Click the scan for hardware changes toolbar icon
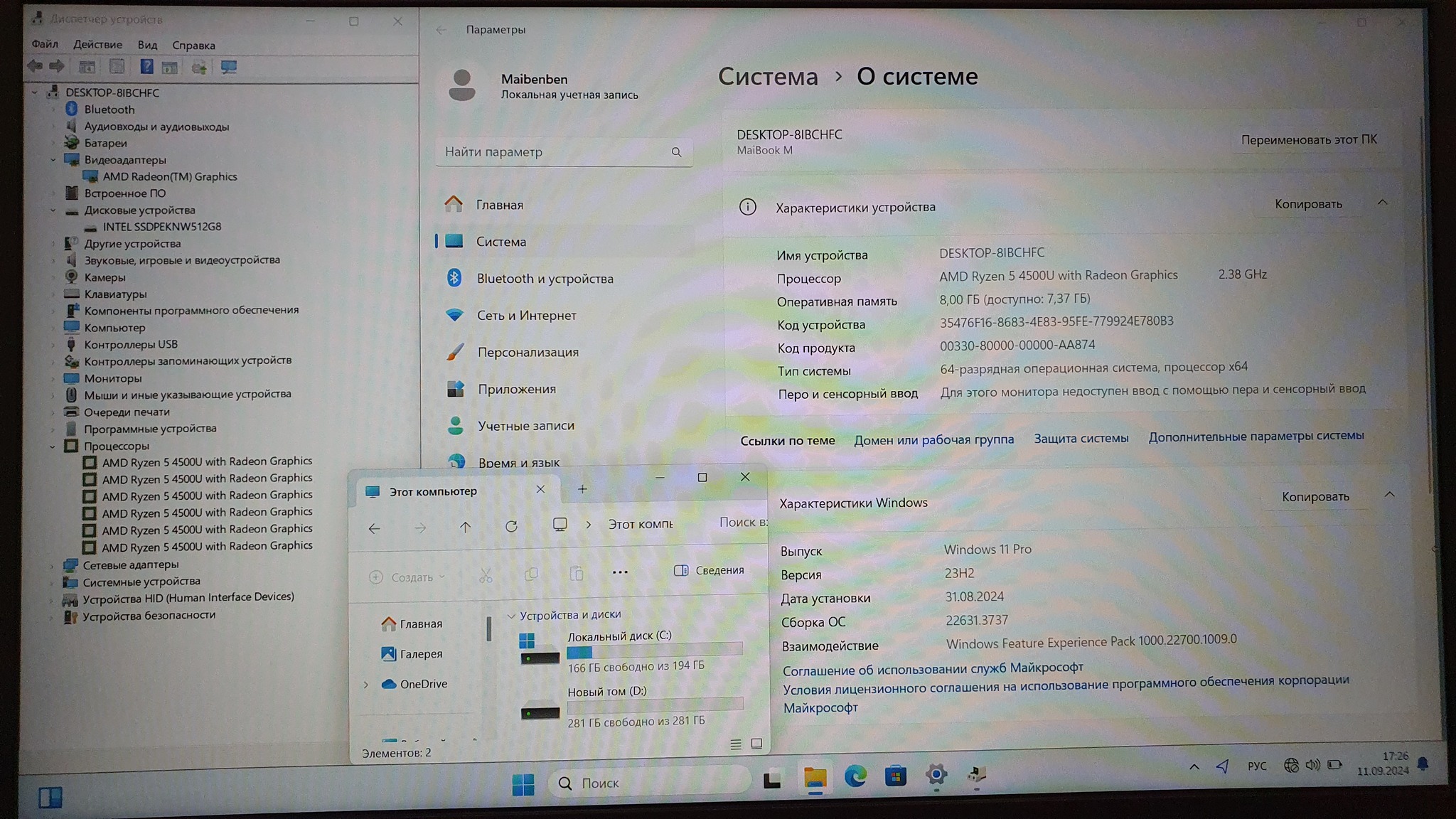The image size is (1456, 819). [x=228, y=67]
